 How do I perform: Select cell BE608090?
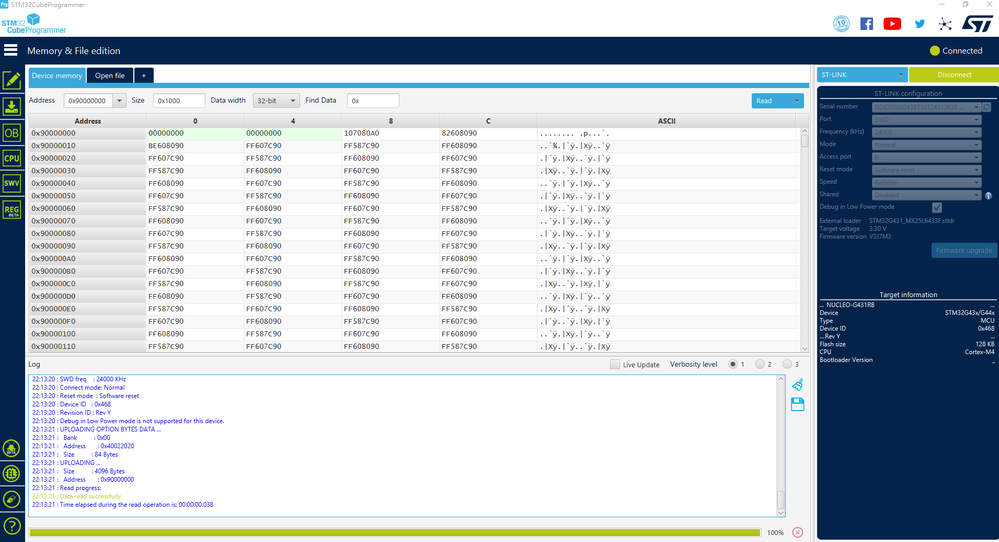195,146
